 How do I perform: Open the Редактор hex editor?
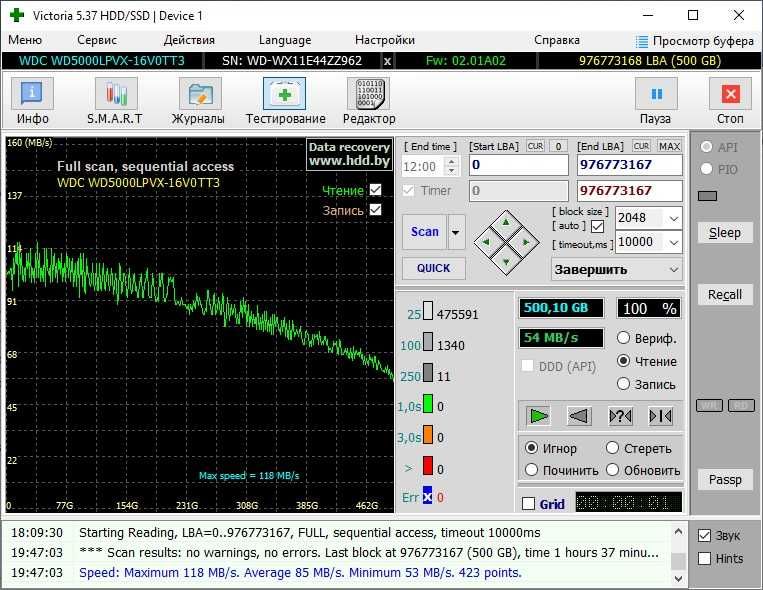click(x=368, y=101)
